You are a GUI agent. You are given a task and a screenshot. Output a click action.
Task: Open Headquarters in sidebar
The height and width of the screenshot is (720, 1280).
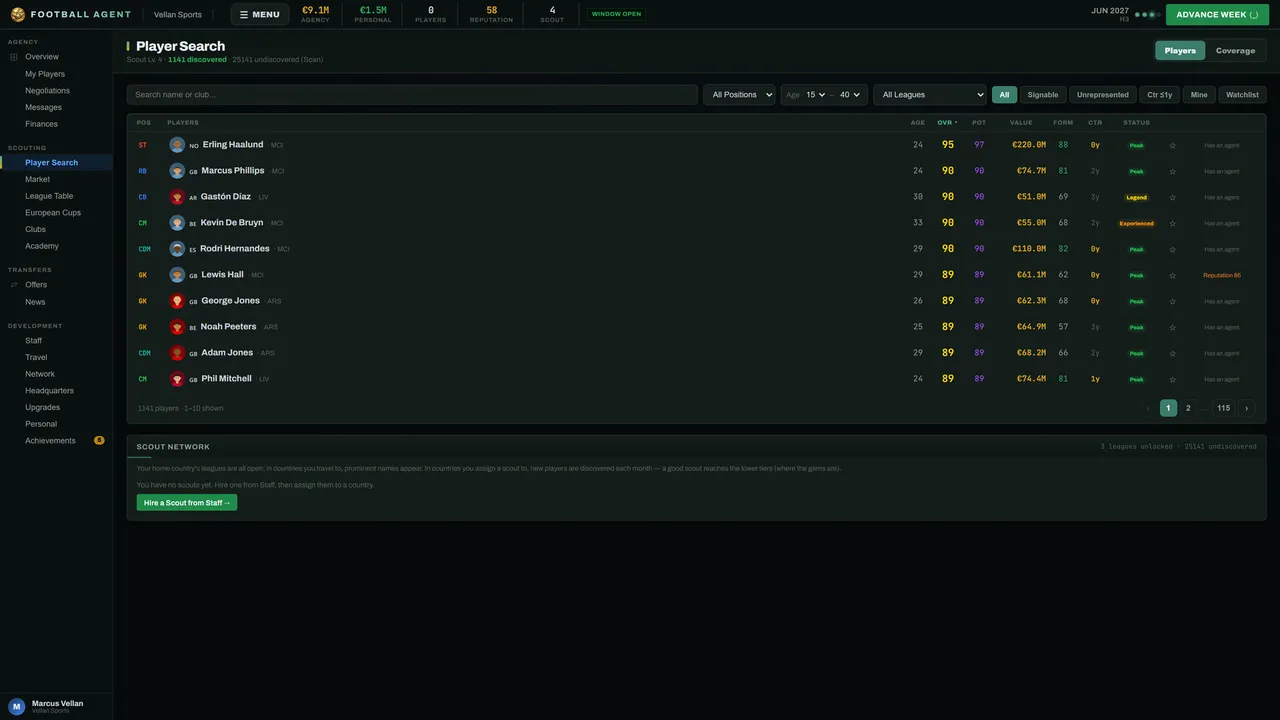tap(49, 391)
